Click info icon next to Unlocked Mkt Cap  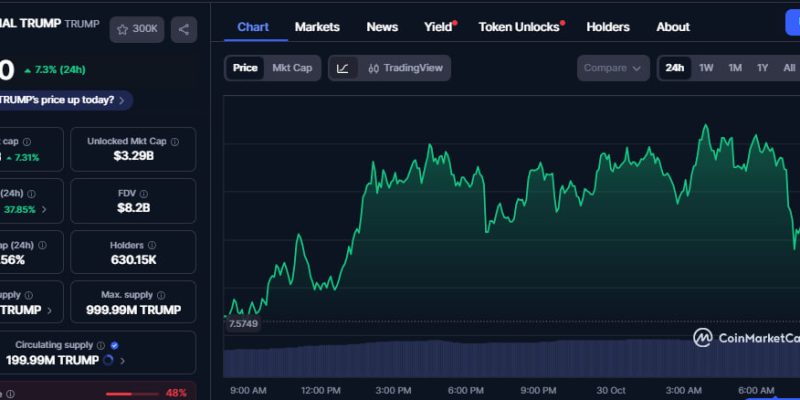174,141
